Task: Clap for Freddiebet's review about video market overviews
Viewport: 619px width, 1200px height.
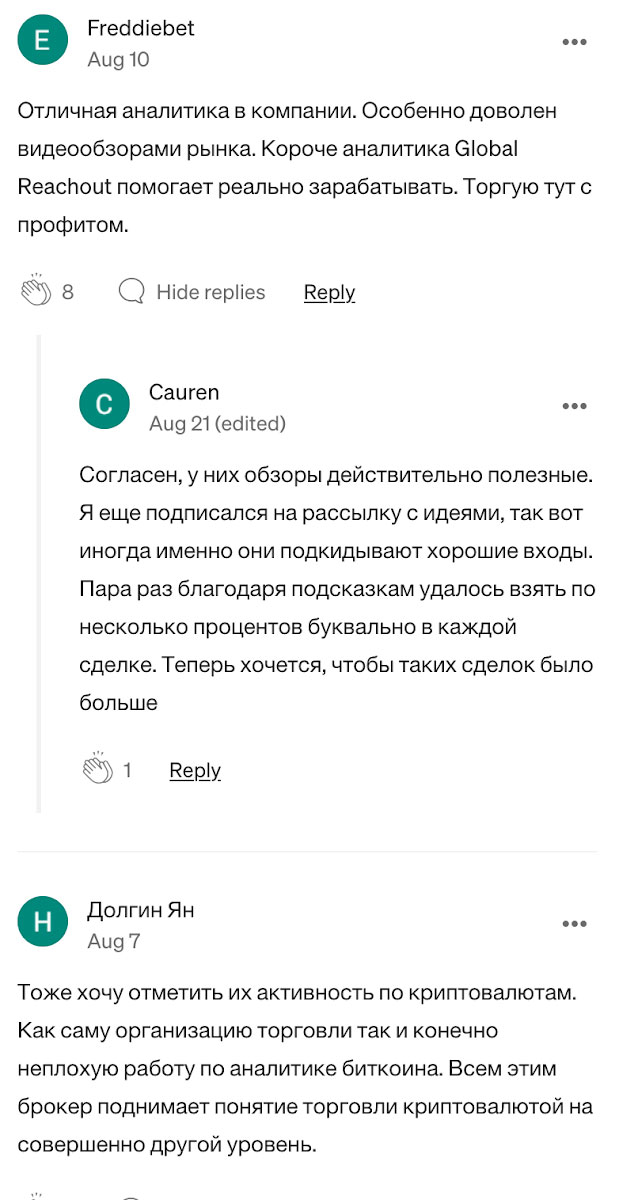Action: (38, 291)
